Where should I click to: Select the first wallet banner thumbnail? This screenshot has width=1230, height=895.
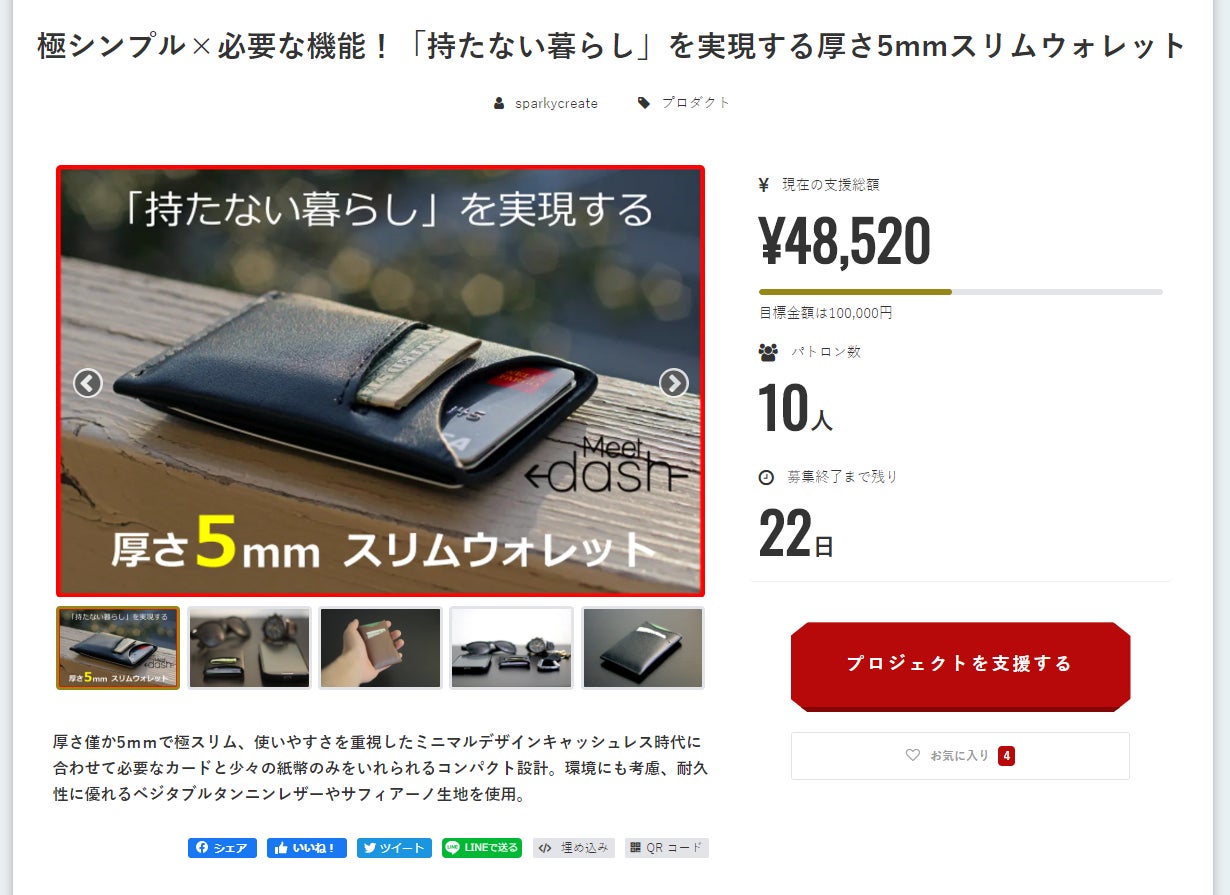coord(118,648)
